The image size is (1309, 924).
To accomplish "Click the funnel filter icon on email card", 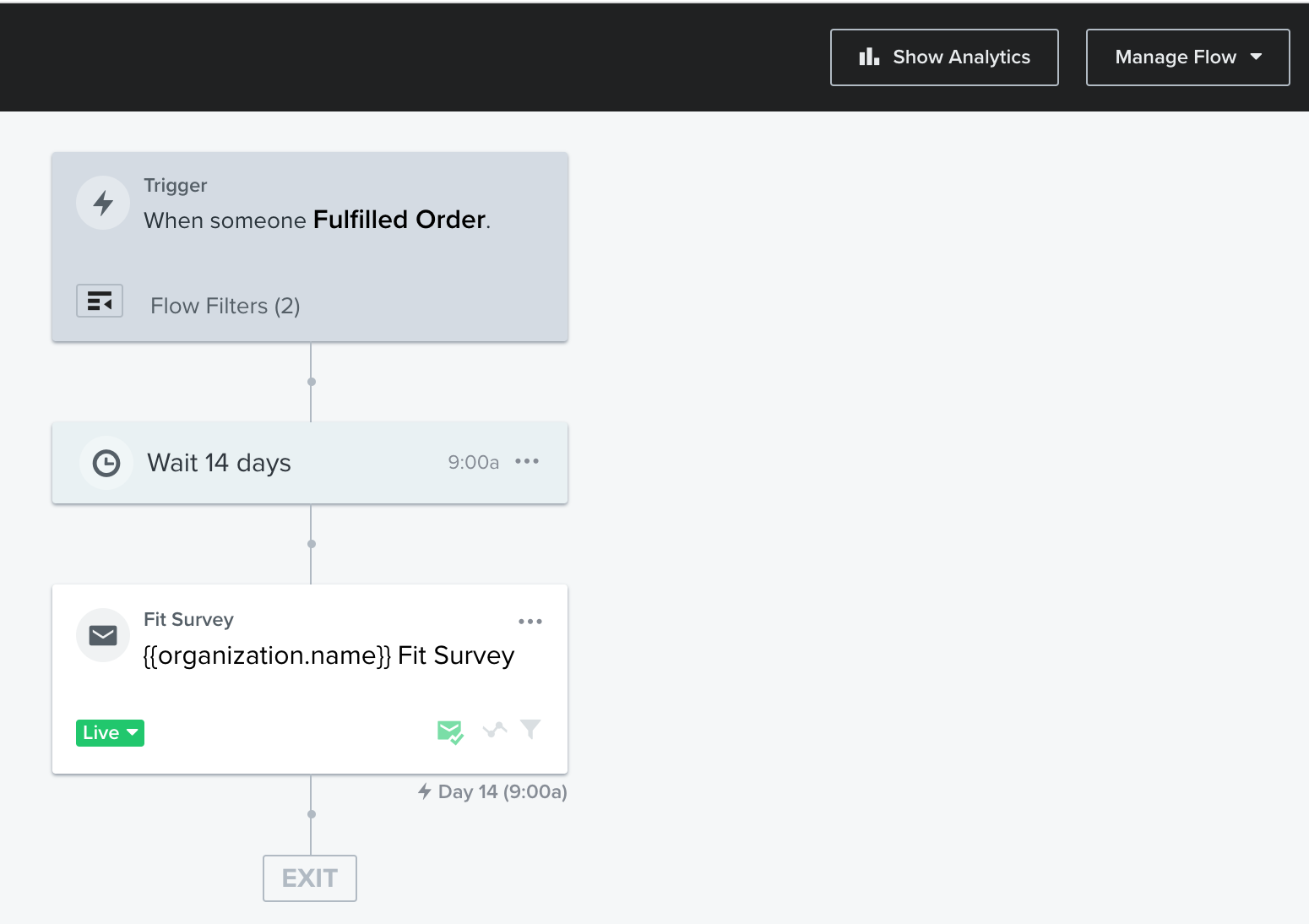I will click(x=530, y=729).
